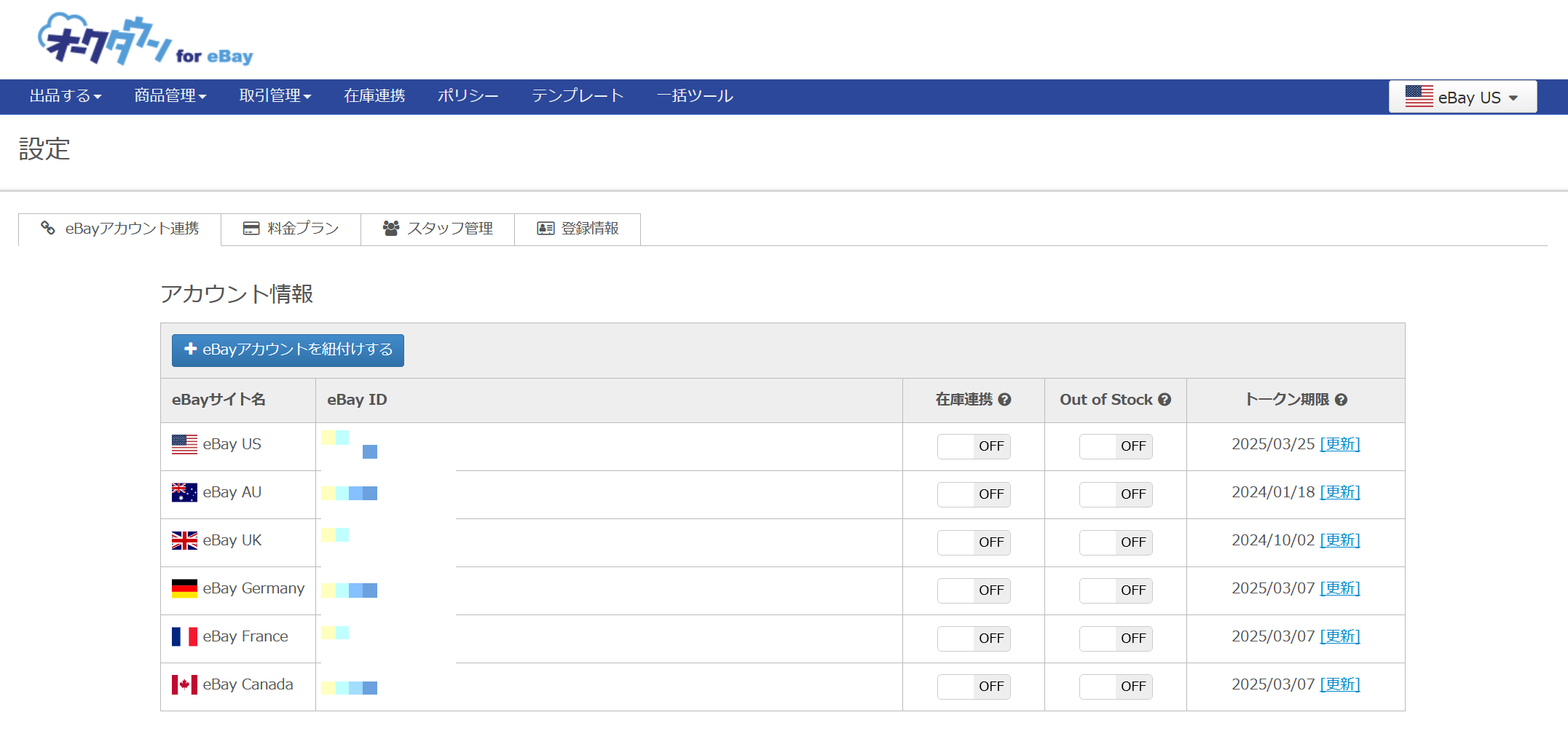The height and width of the screenshot is (731, 1568).
Task: Toggle Out of Stock switch for eBay UK
Action: tap(1116, 542)
